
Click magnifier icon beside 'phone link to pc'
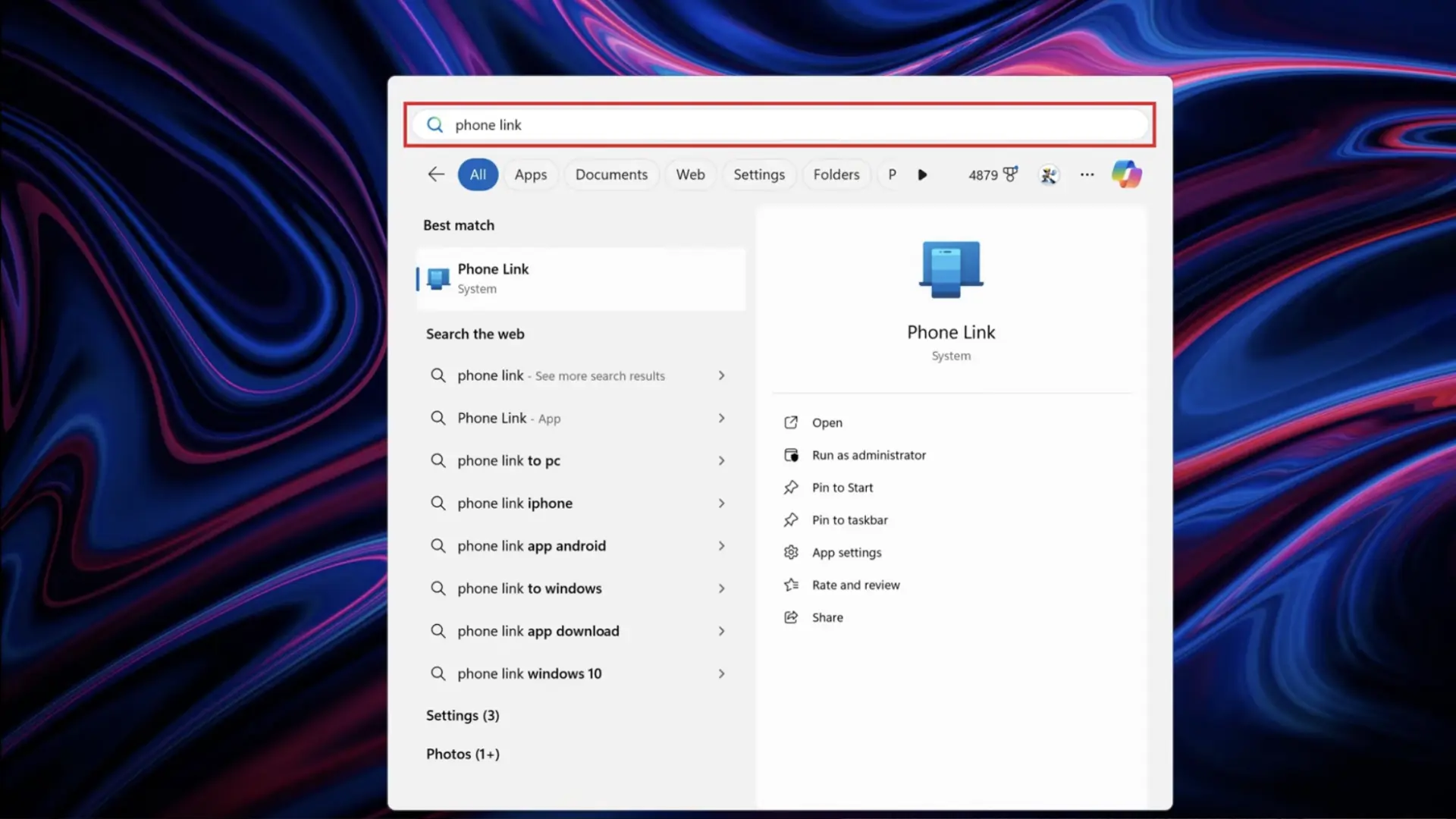[438, 460]
